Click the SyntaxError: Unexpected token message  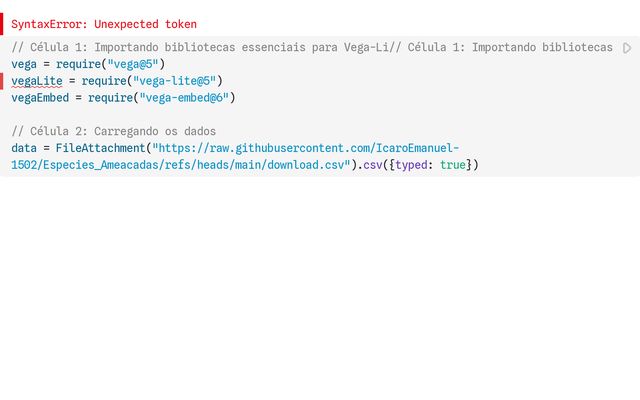[104, 24]
